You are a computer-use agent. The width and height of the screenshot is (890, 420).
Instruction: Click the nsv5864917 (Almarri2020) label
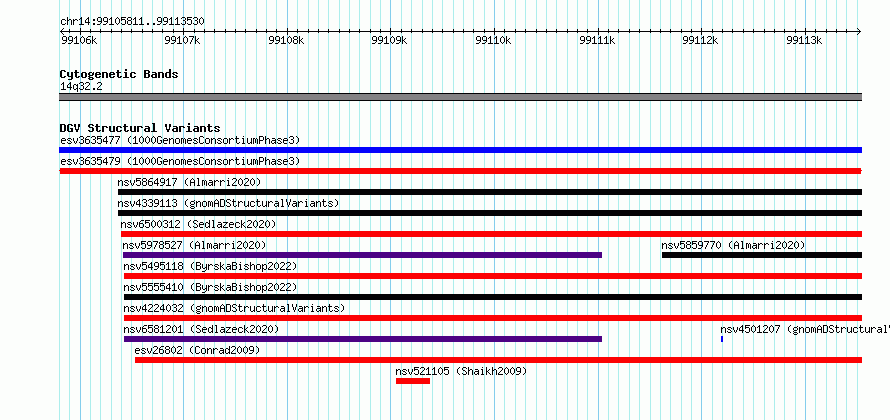[189, 182]
